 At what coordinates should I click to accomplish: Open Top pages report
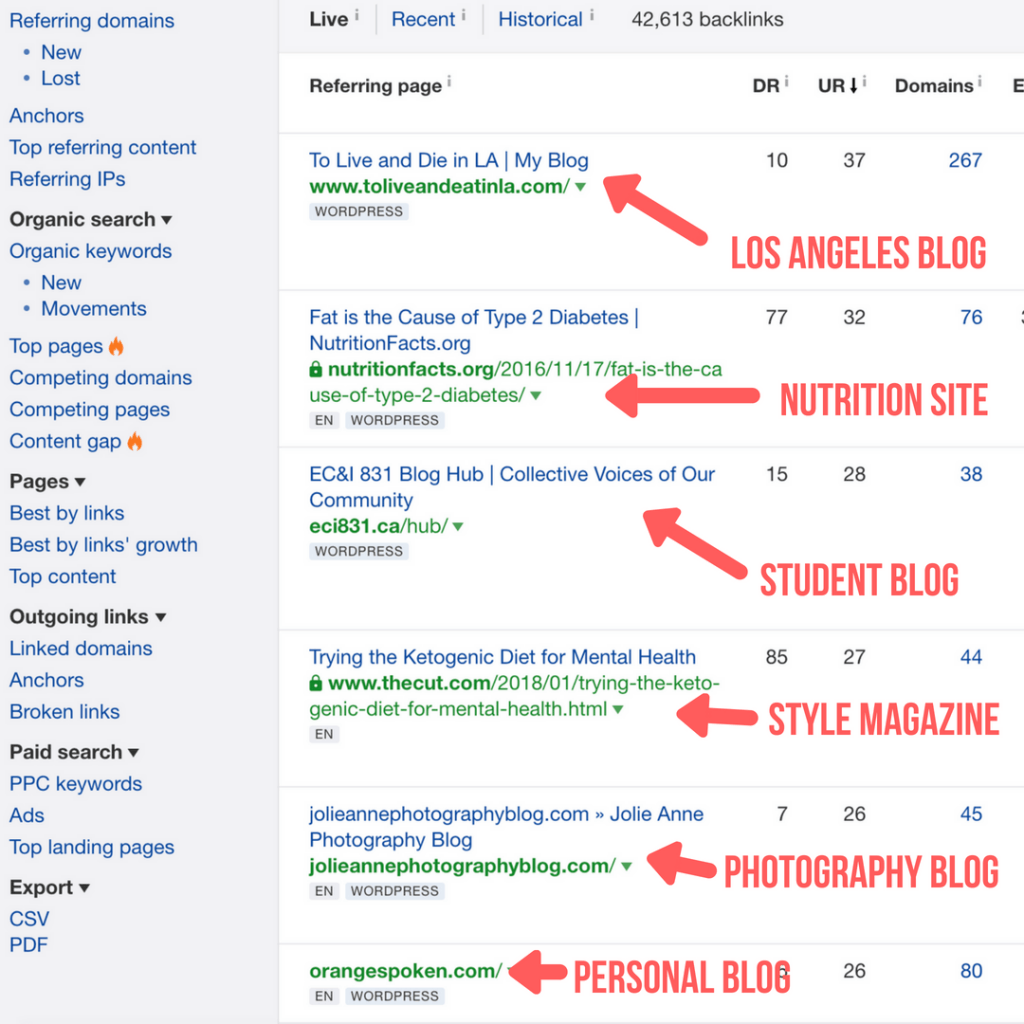click(x=56, y=346)
